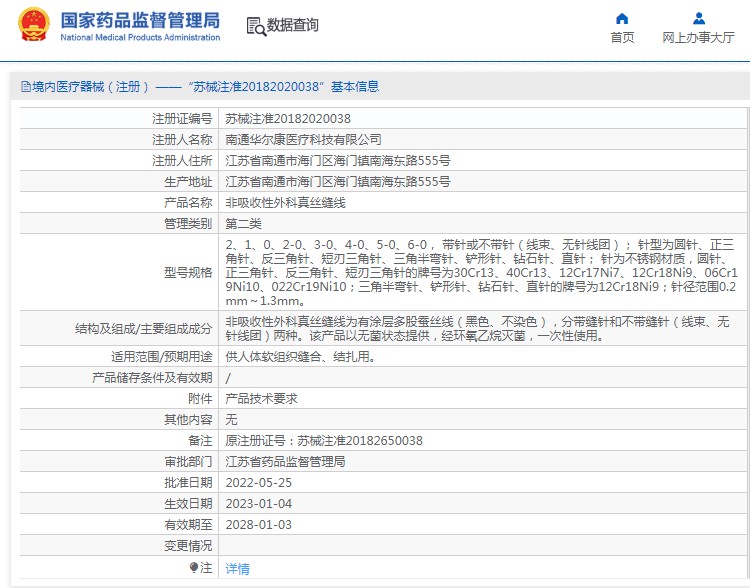The width and height of the screenshot is (750, 588).
Task: Click the national emblem logo
Action: (x=32, y=25)
